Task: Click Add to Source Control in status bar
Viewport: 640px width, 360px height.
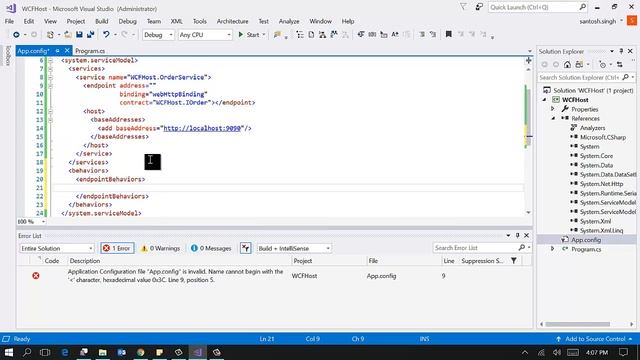Action: pos(595,339)
